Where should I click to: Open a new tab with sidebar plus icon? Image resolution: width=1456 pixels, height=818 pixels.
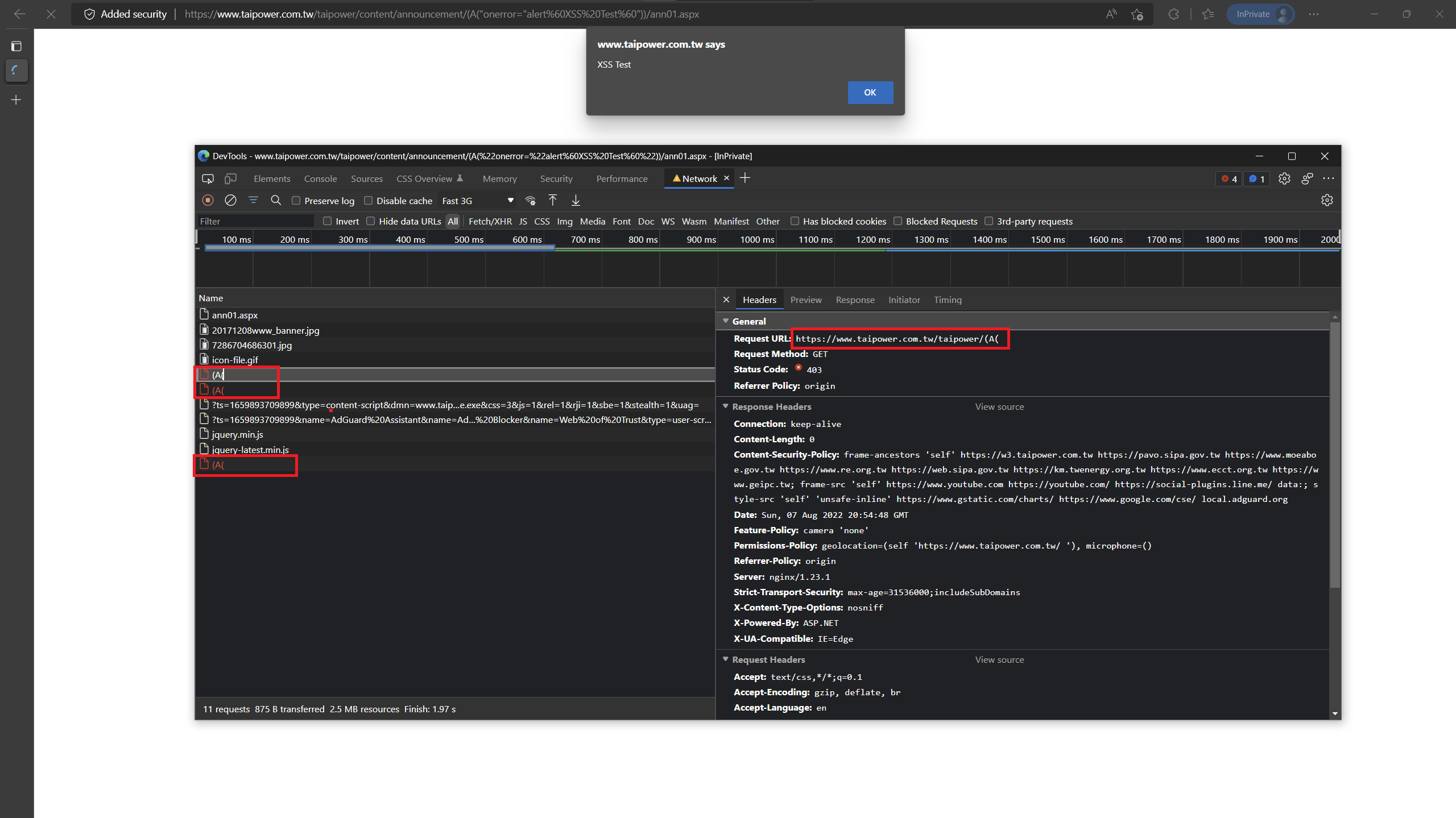(x=16, y=100)
